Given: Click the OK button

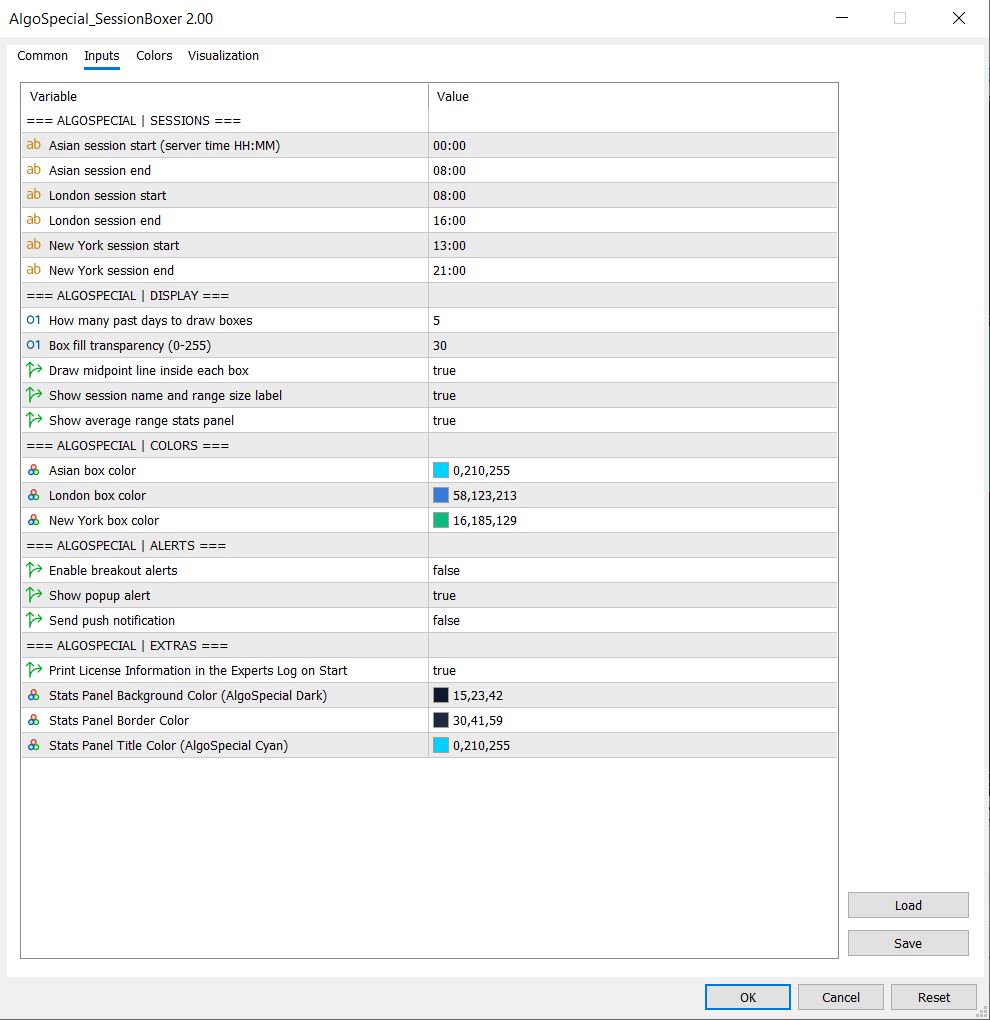Looking at the screenshot, I should coord(748,997).
